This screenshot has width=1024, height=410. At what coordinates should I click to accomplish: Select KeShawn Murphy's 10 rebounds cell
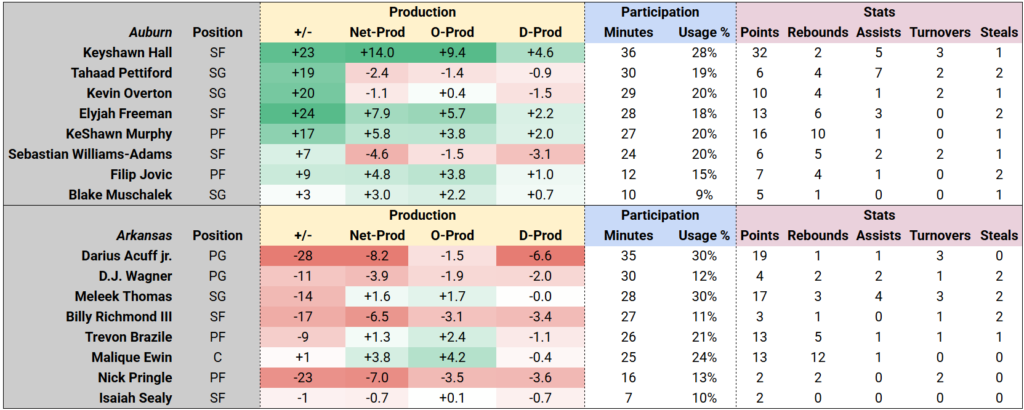point(816,134)
